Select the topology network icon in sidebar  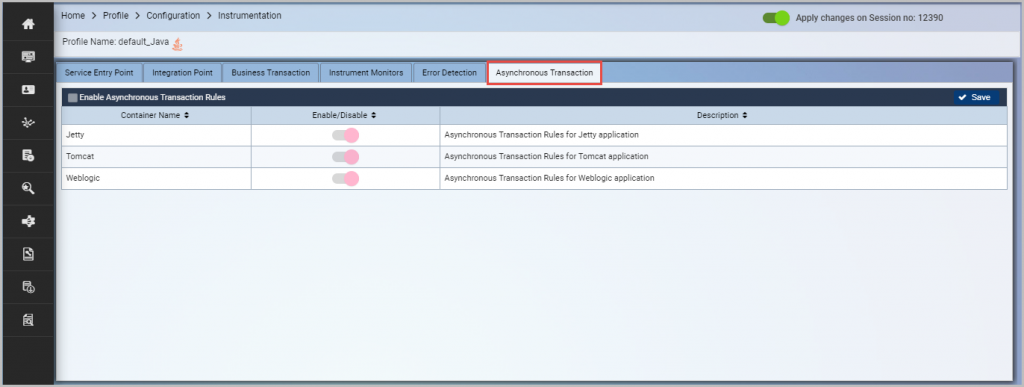[28, 123]
